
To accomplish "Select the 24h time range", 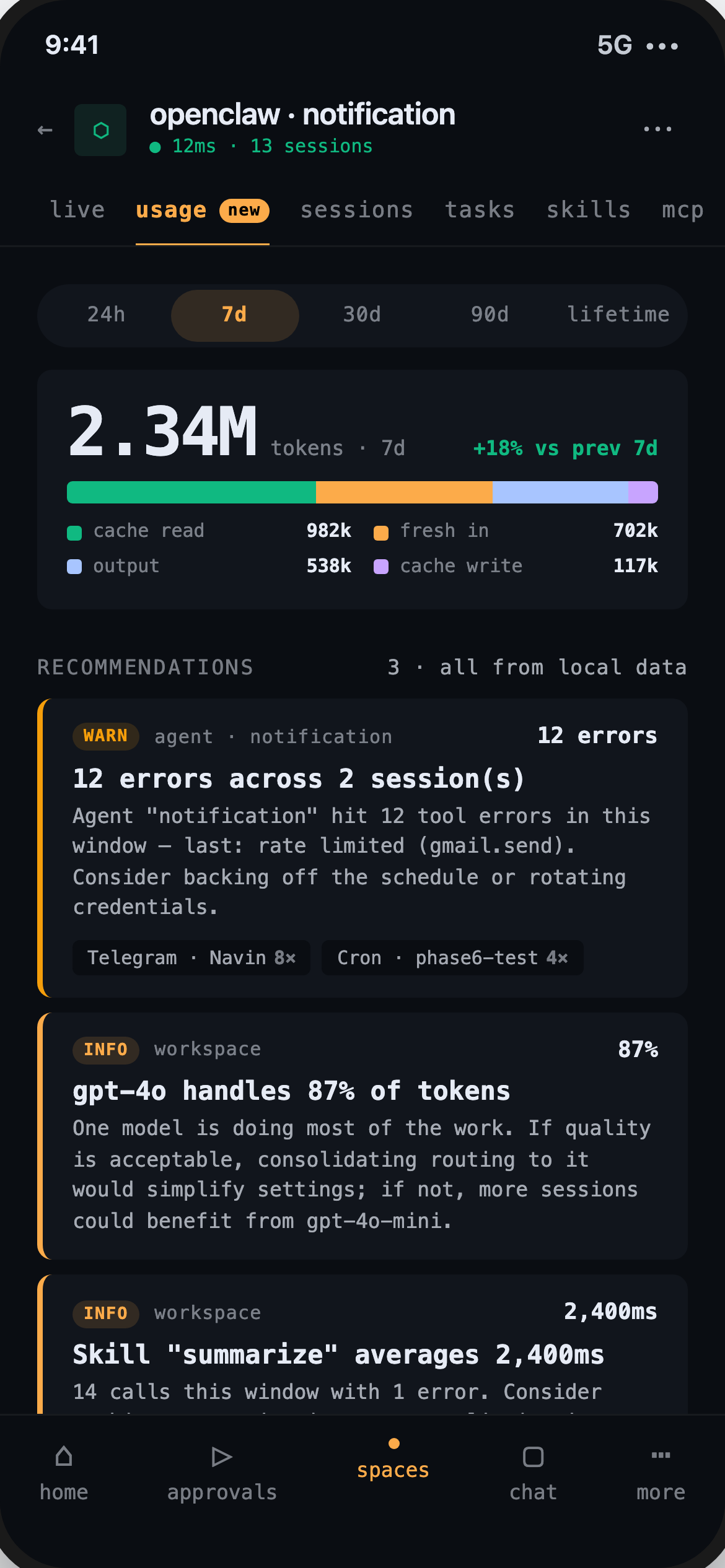I will point(106,315).
